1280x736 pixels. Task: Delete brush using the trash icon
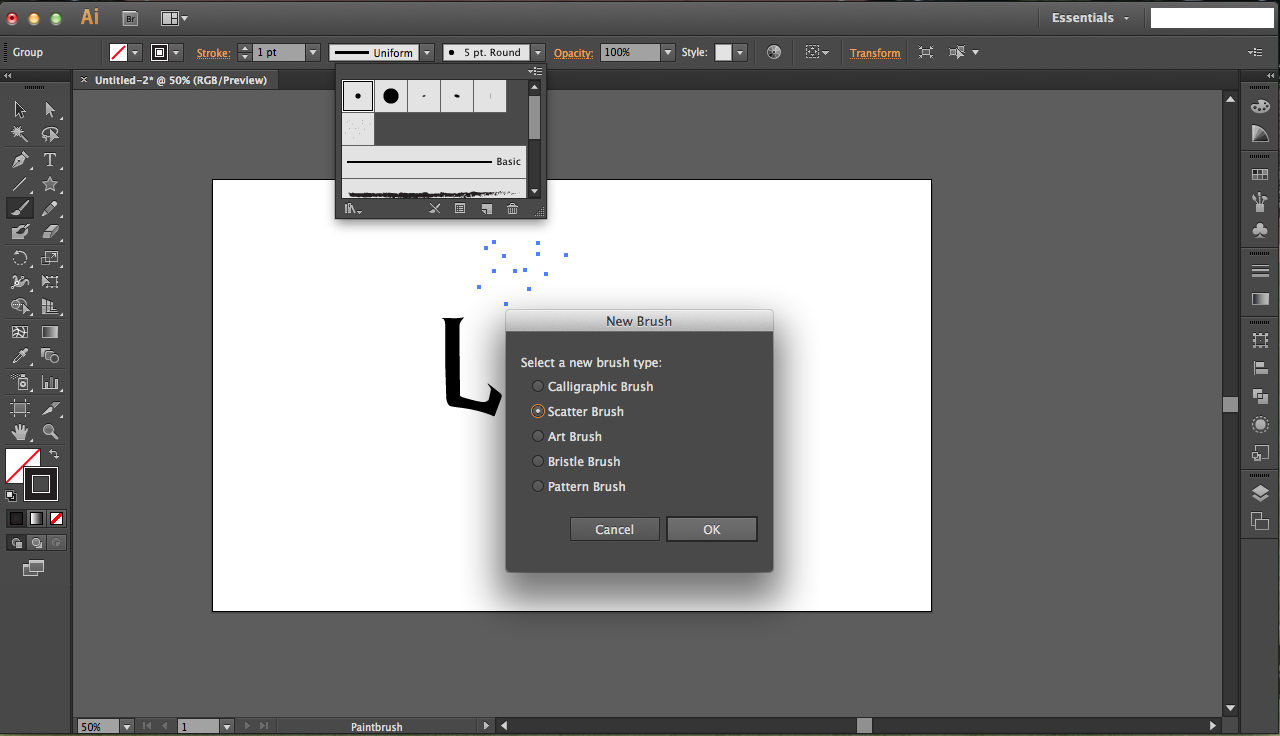pyautogui.click(x=512, y=209)
